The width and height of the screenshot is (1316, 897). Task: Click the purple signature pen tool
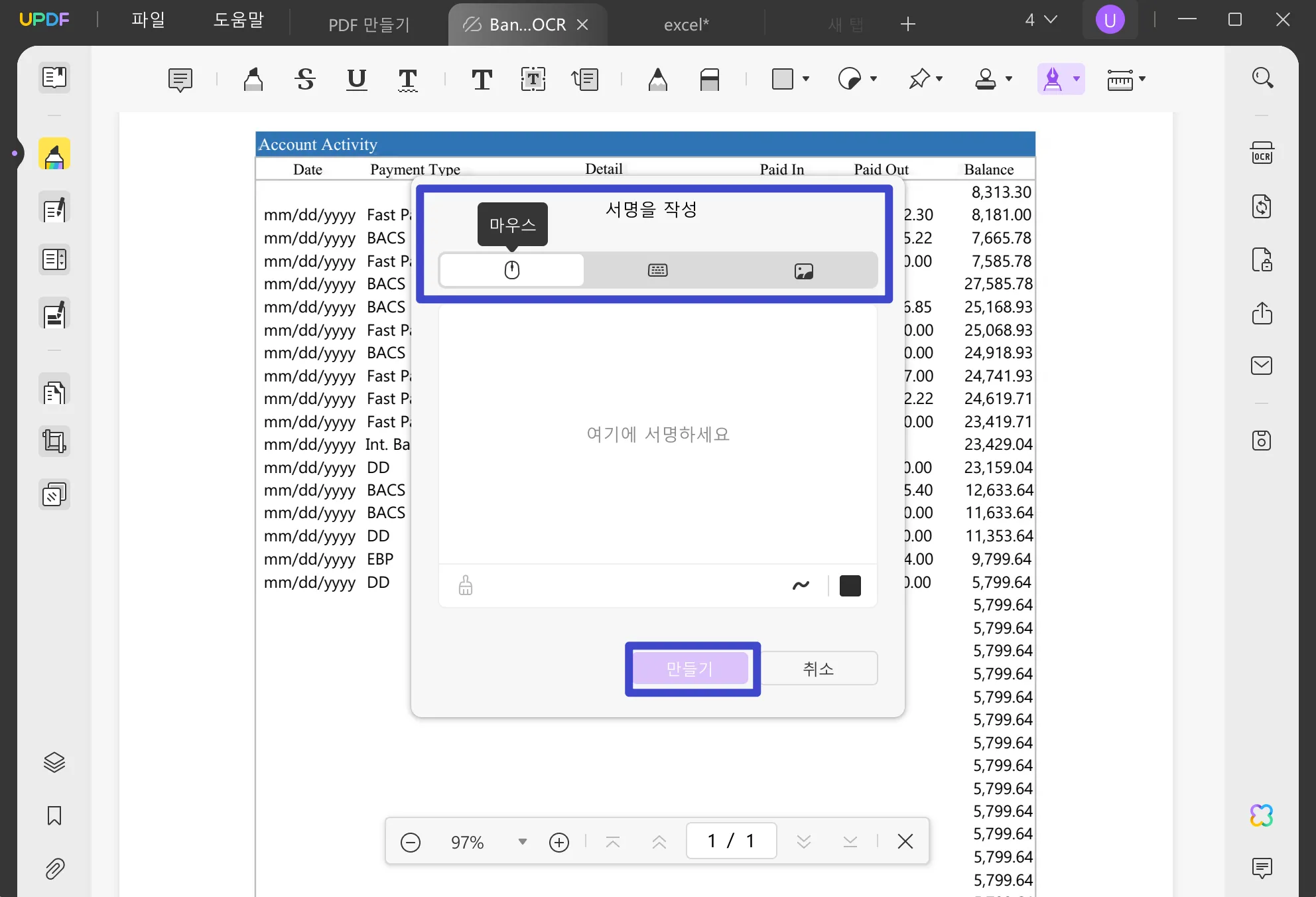(1053, 79)
